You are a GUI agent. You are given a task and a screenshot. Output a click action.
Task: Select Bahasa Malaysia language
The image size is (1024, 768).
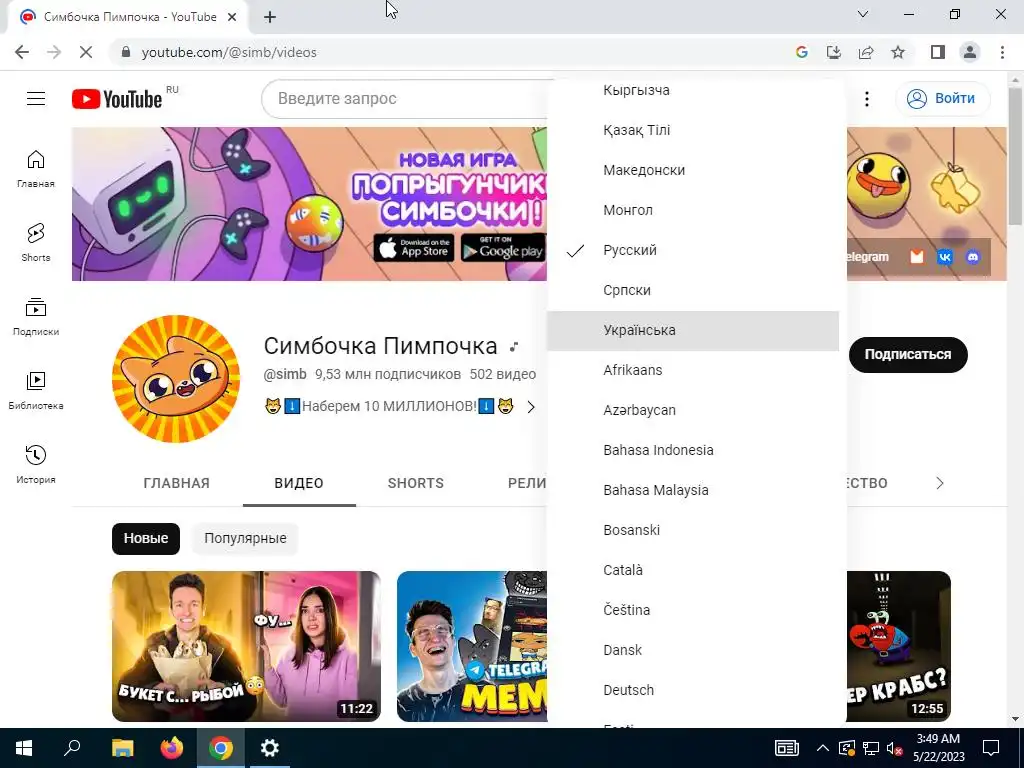click(x=693, y=490)
